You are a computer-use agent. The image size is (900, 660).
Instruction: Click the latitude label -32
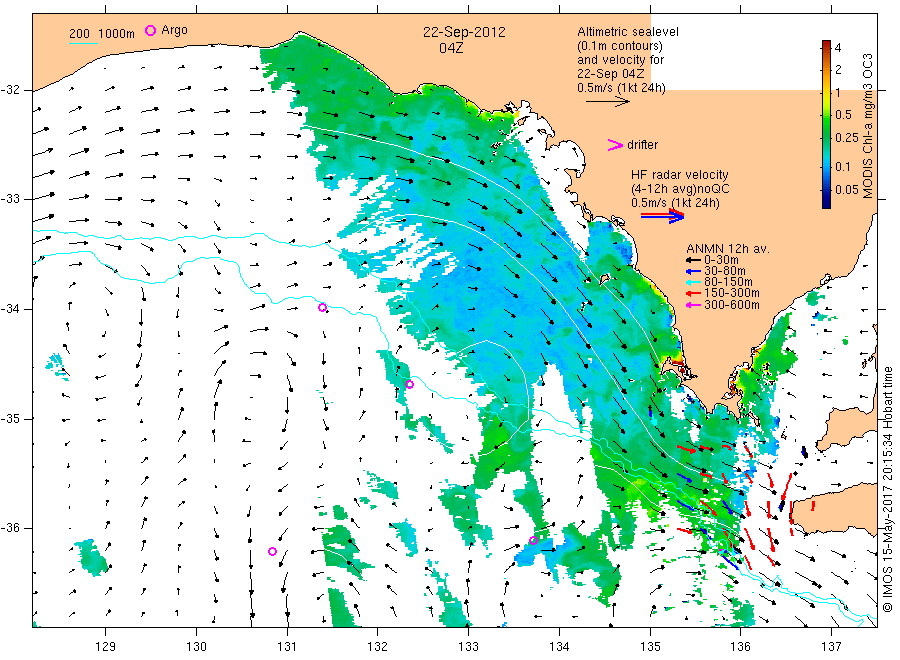(x=11, y=90)
